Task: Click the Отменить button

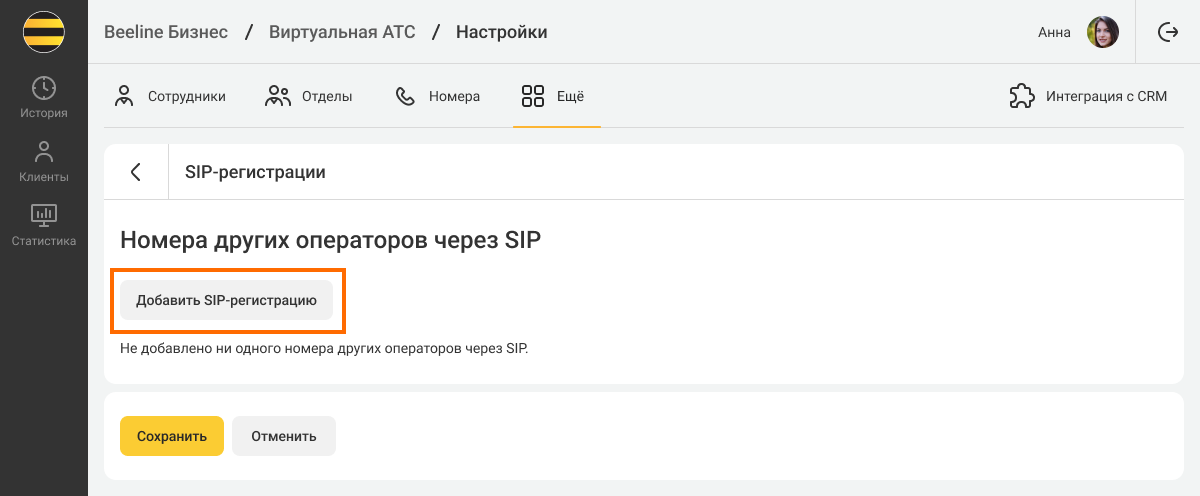Action: 284,436
